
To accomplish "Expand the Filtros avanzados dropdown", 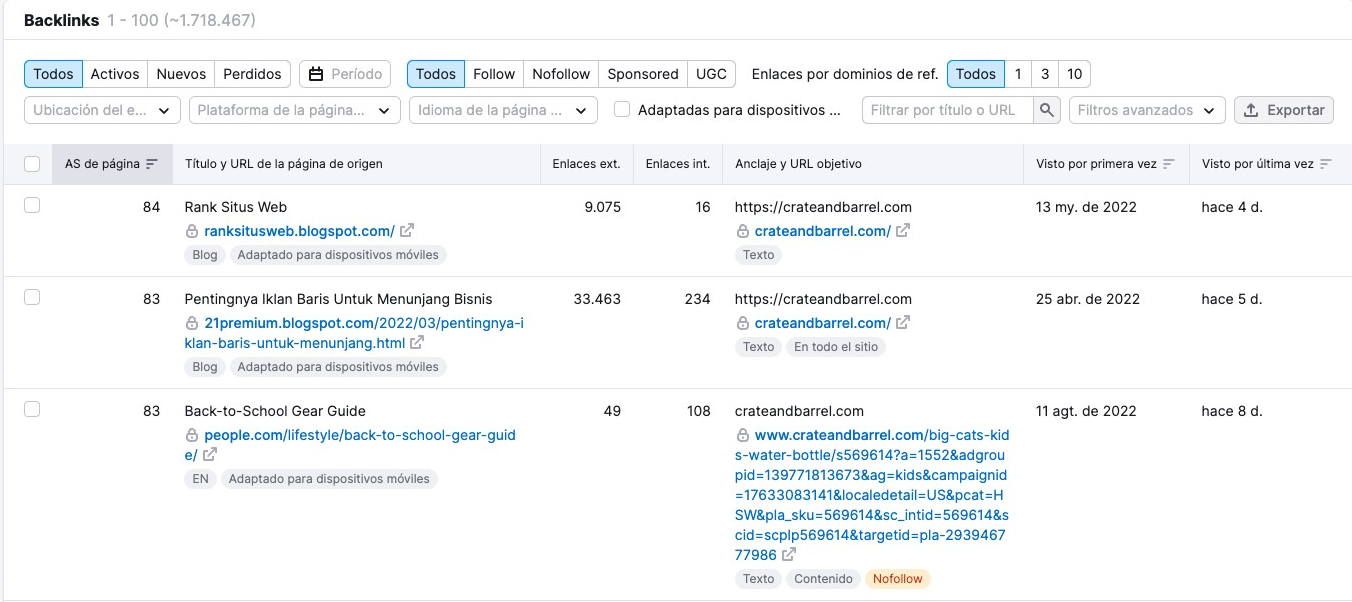I will click(1147, 110).
